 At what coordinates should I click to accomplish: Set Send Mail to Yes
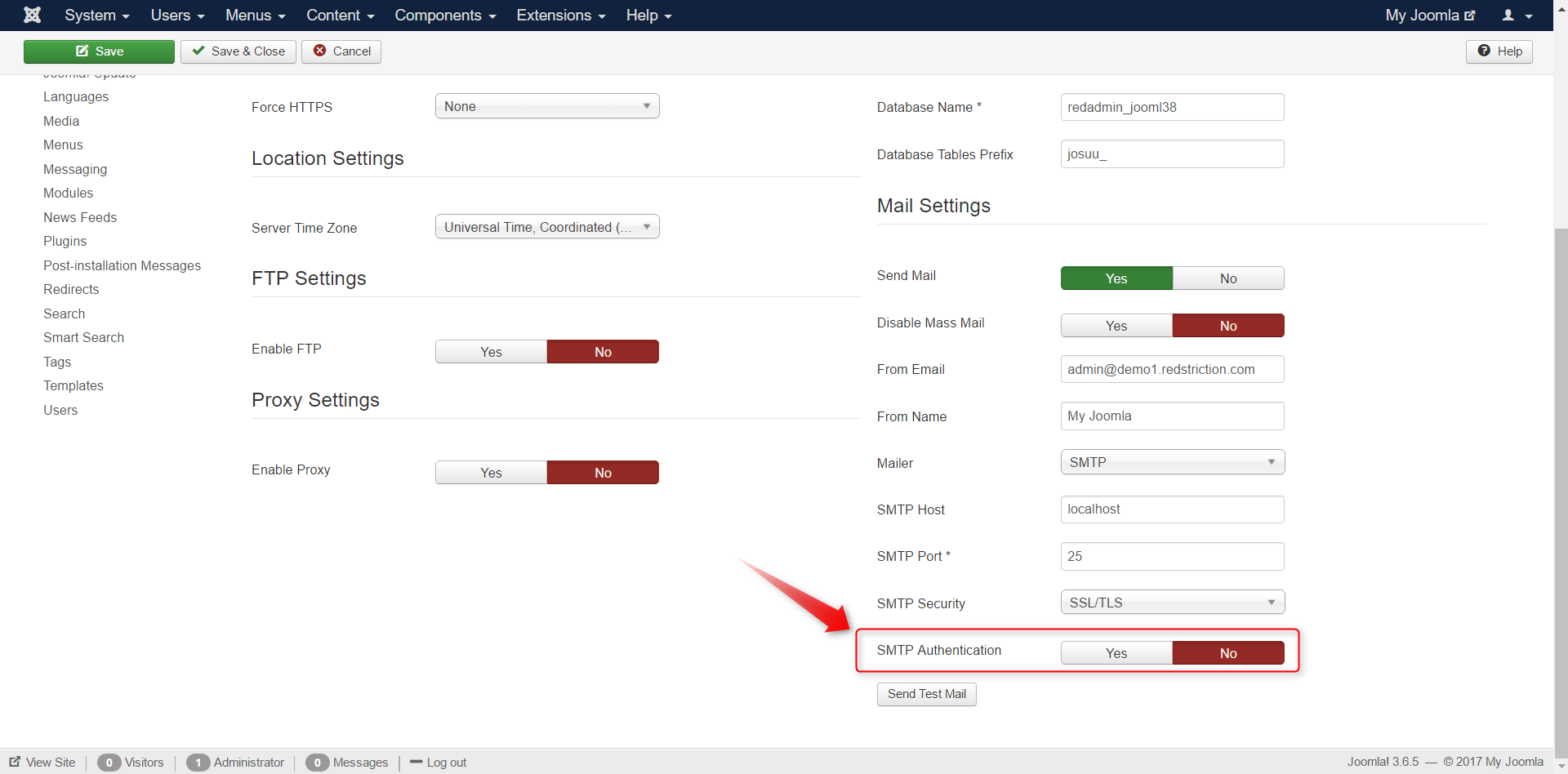[1116, 278]
